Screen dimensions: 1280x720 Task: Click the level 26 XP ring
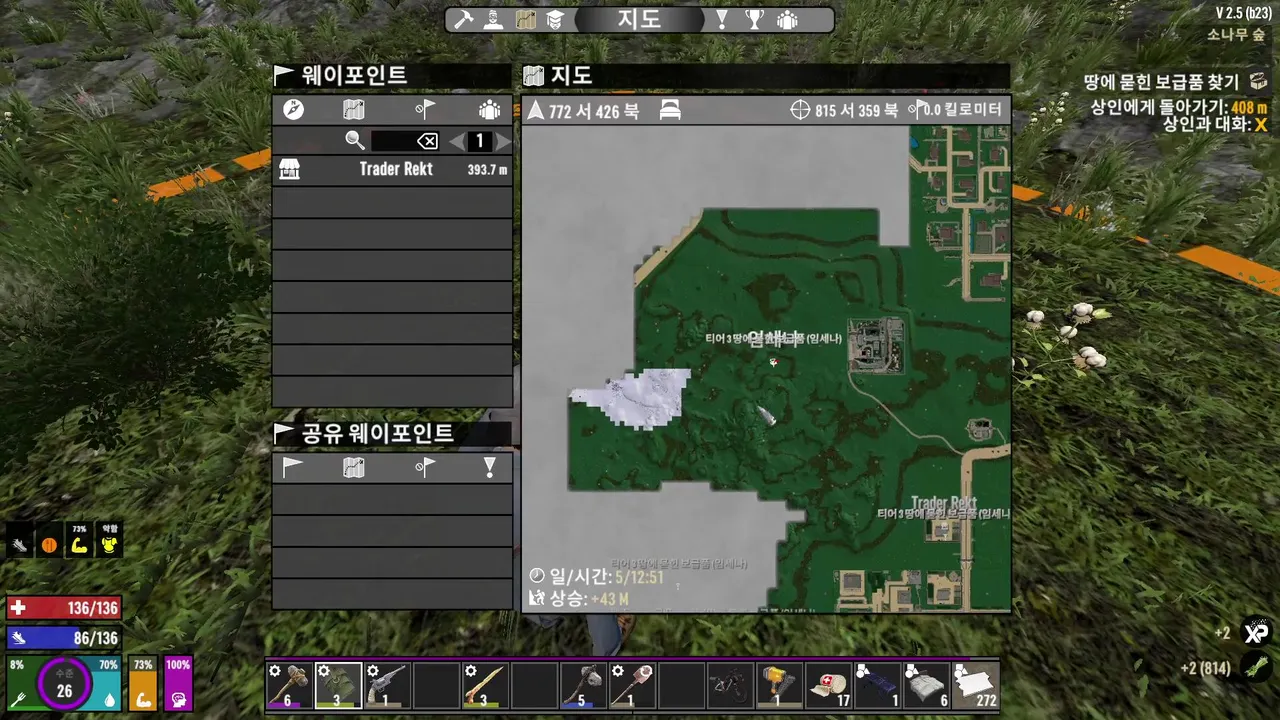pos(64,683)
